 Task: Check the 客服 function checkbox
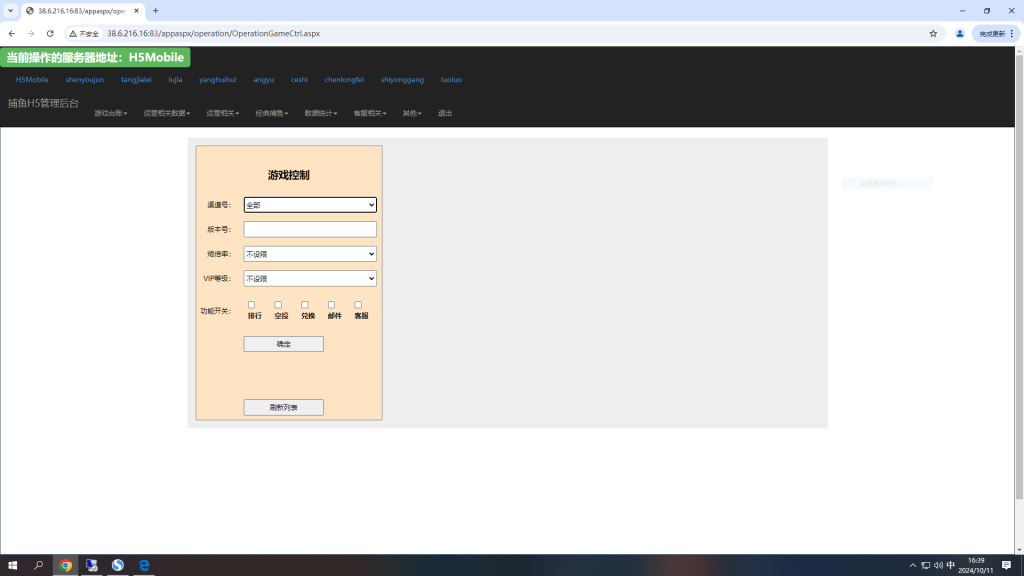(358, 305)
